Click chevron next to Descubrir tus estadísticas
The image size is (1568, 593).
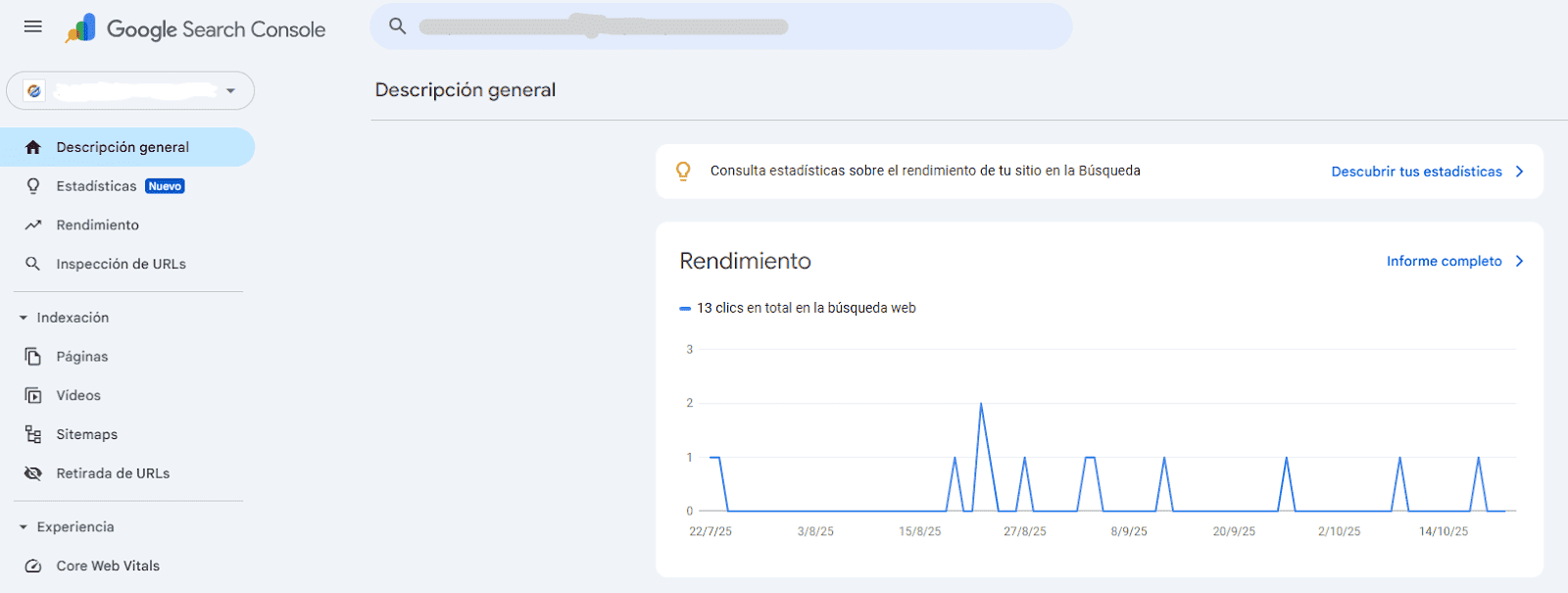coord(1520,172)
